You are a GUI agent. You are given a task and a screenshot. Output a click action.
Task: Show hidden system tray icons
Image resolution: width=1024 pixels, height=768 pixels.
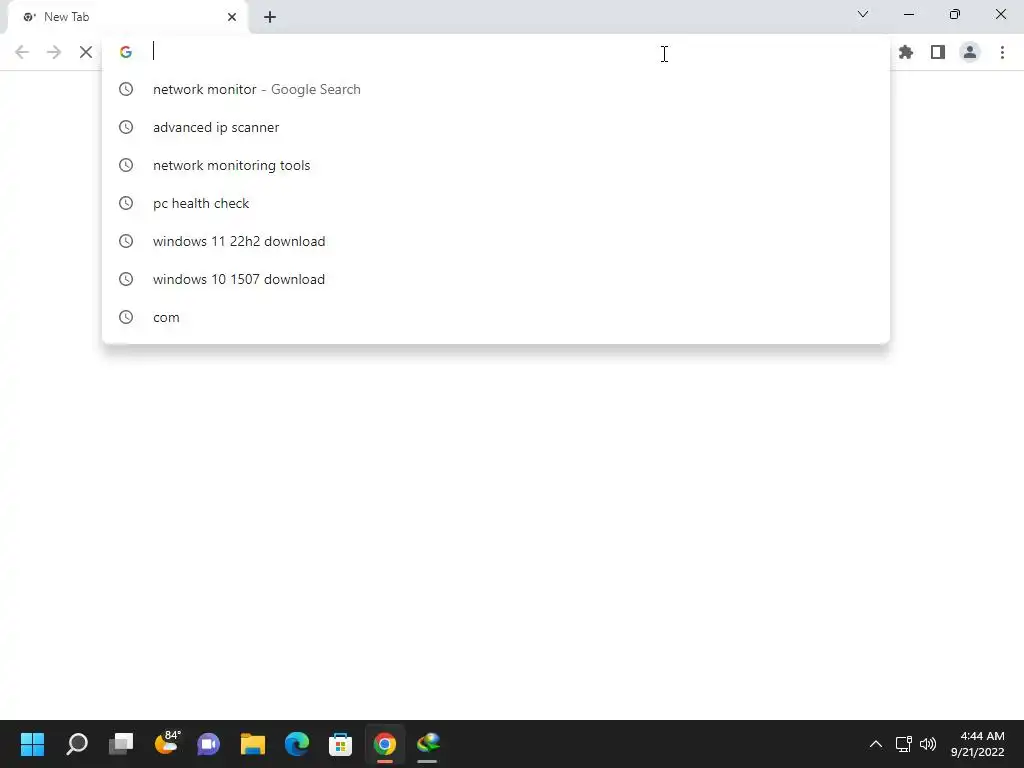876,744
